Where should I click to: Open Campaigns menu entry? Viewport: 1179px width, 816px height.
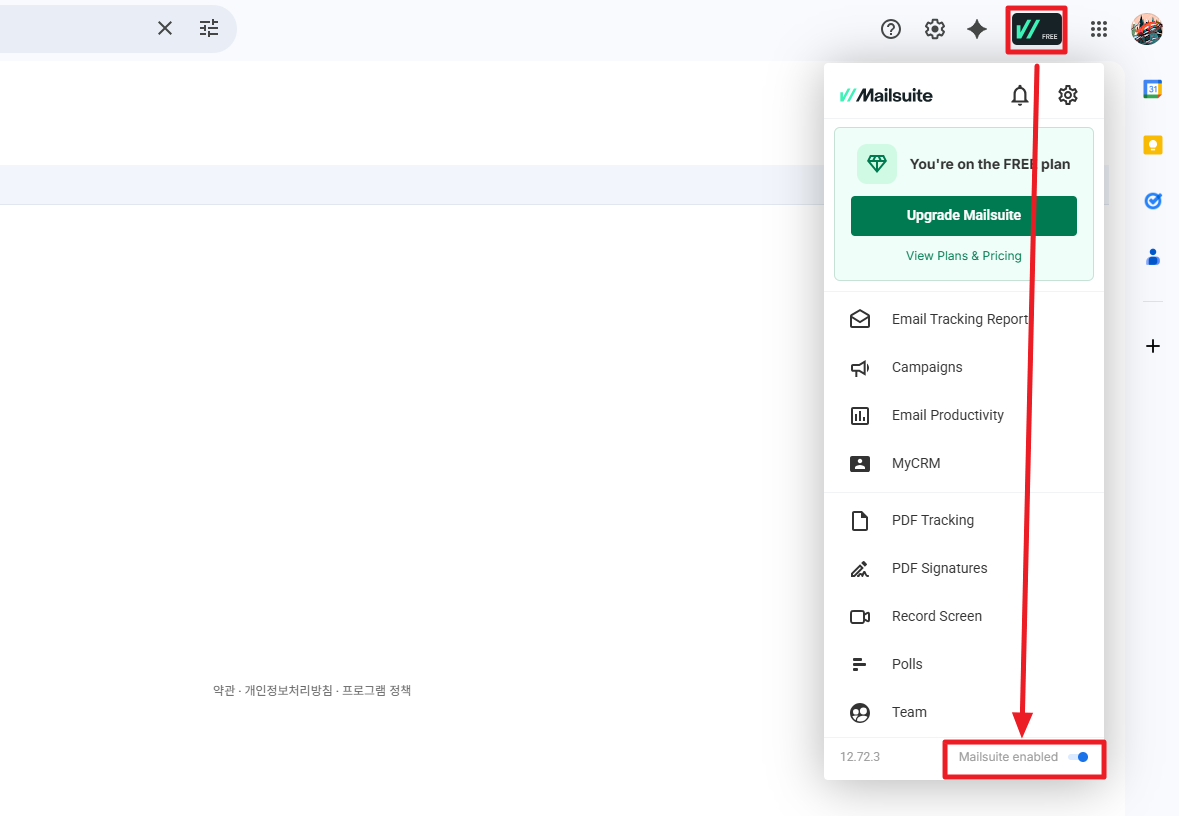964,367
